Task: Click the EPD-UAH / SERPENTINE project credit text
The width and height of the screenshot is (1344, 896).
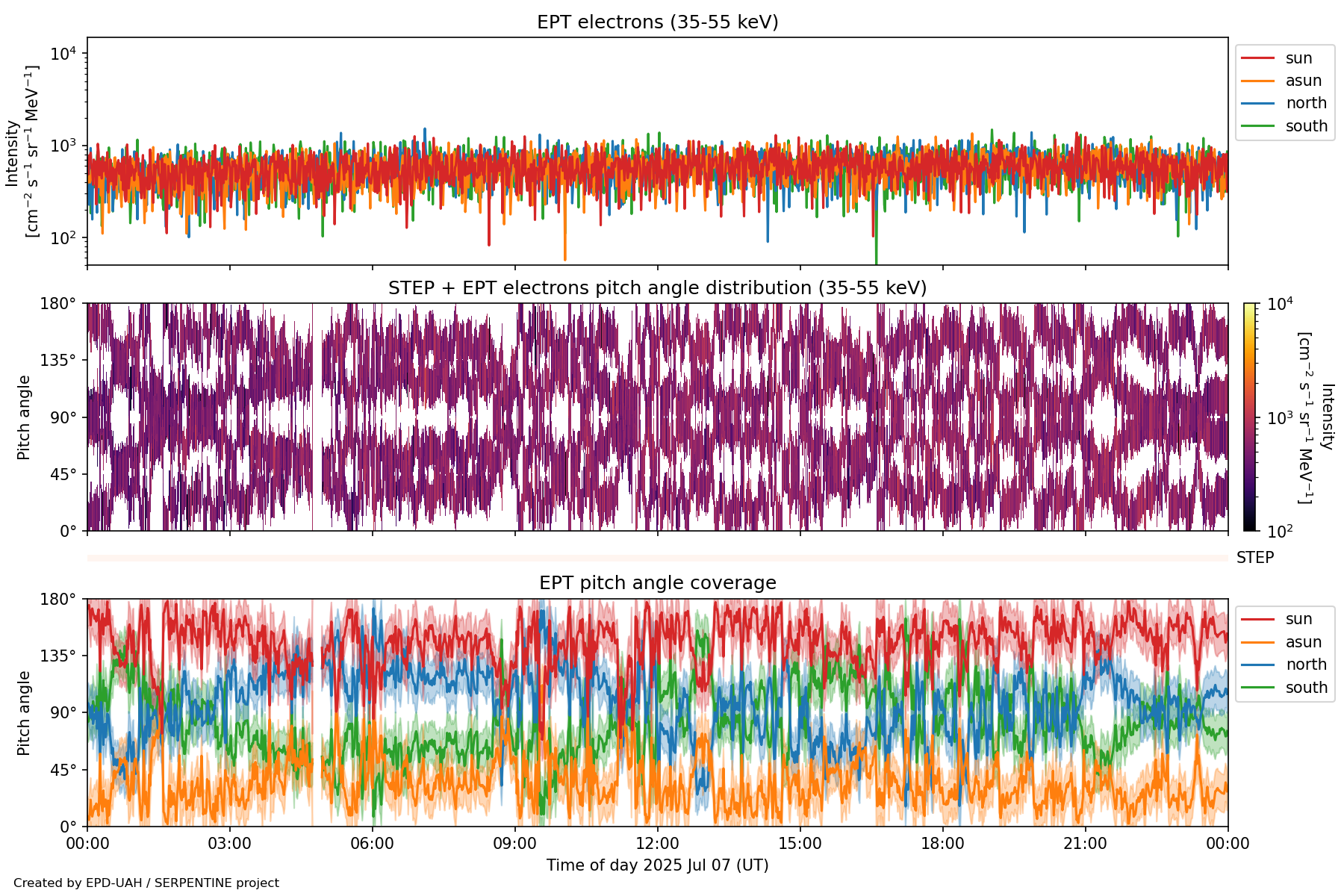Action: coord(146,883)
